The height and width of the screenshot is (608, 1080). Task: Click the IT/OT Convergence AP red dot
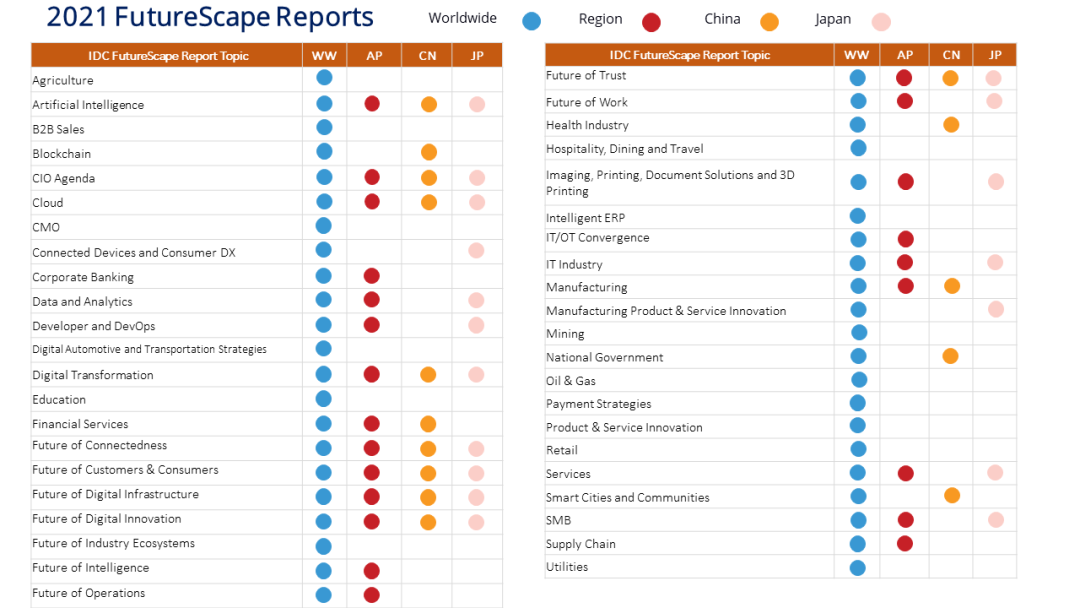tap(906, 239)
